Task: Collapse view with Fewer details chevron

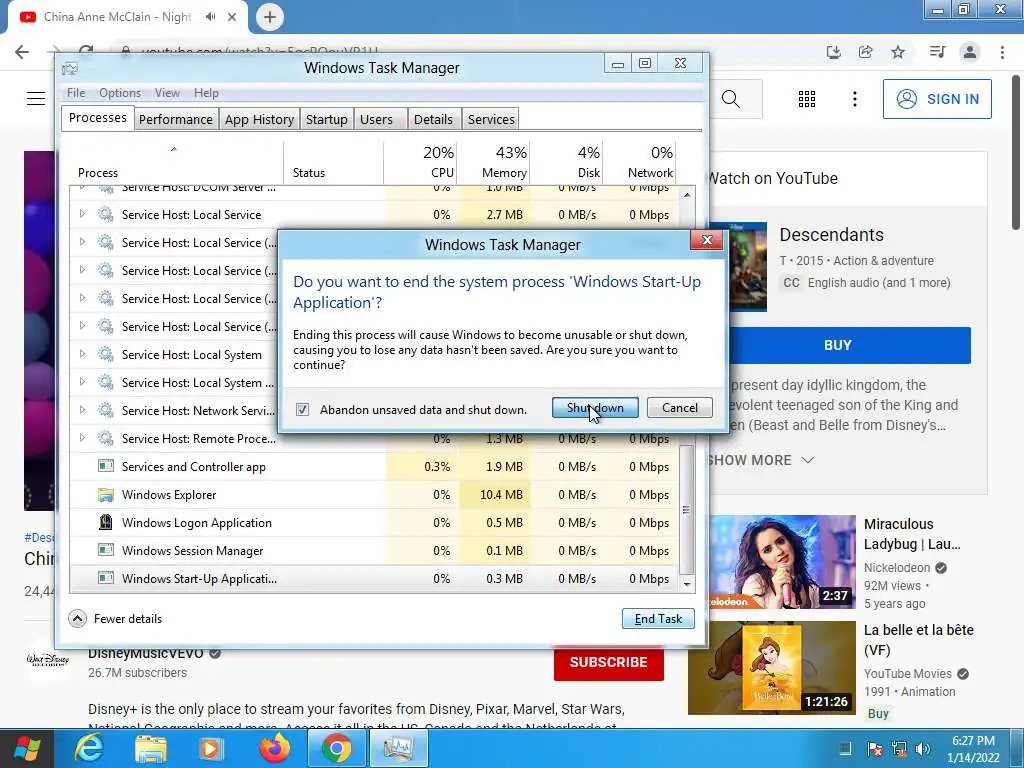Action: tap(77, 618)
